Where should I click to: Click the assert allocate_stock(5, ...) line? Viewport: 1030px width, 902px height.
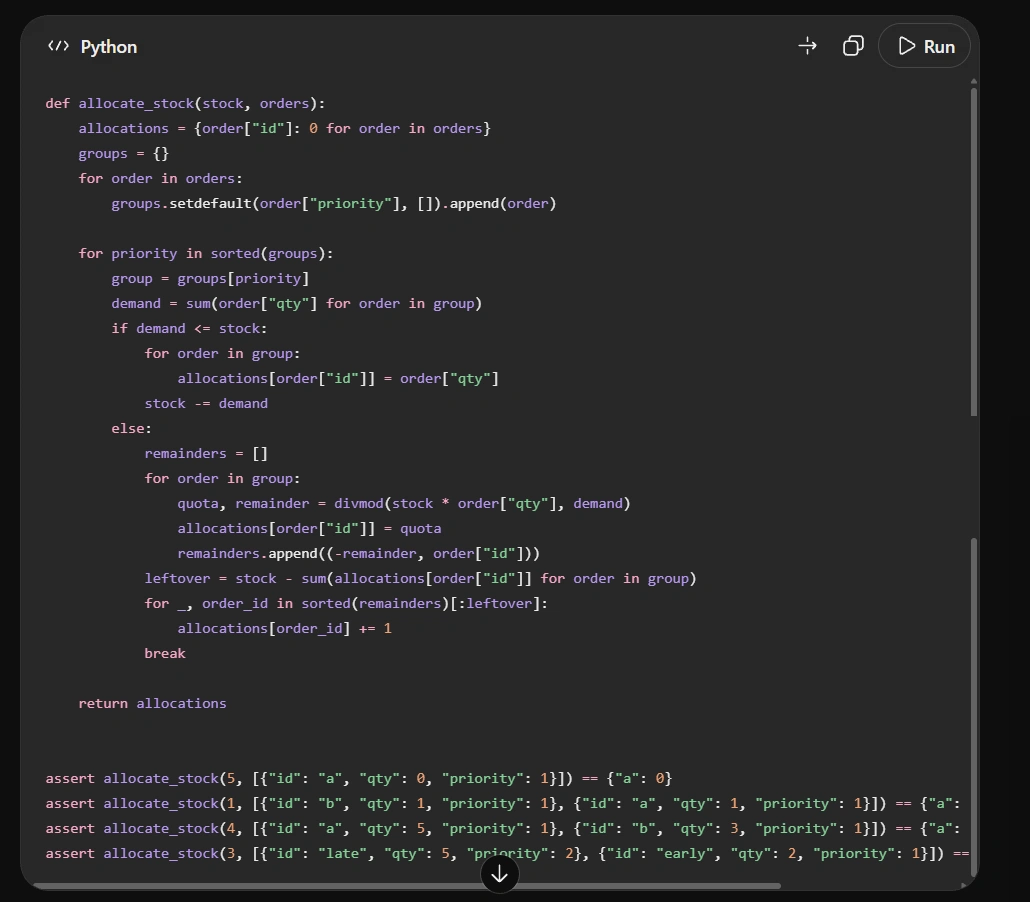[x=359, y=778]
